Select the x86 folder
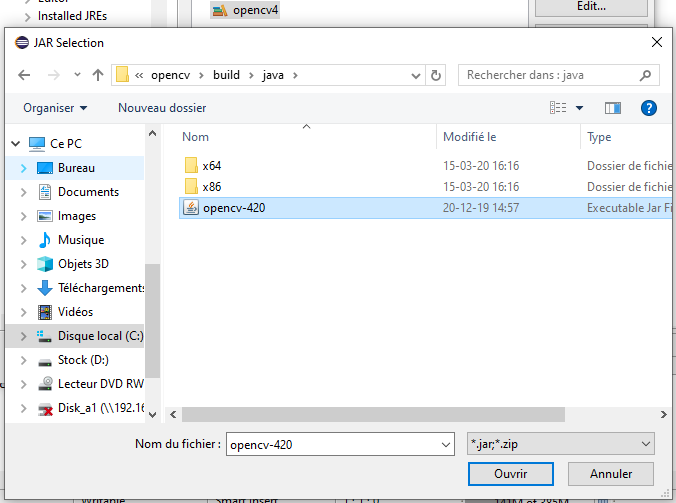The width and height of the screenshot is (676, 503). coord(212,187)
